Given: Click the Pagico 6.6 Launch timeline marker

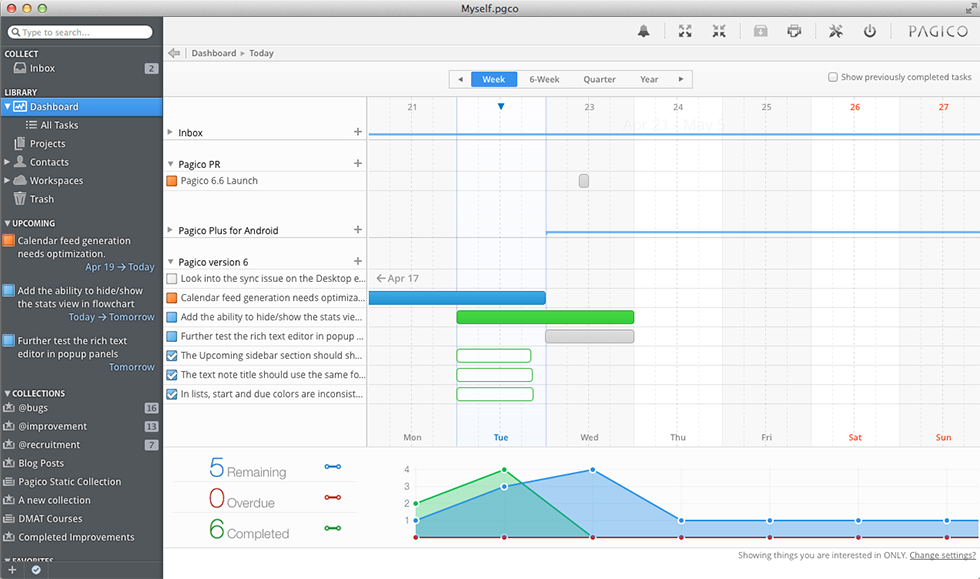Looking at the screenshot, I should point(584,181).
